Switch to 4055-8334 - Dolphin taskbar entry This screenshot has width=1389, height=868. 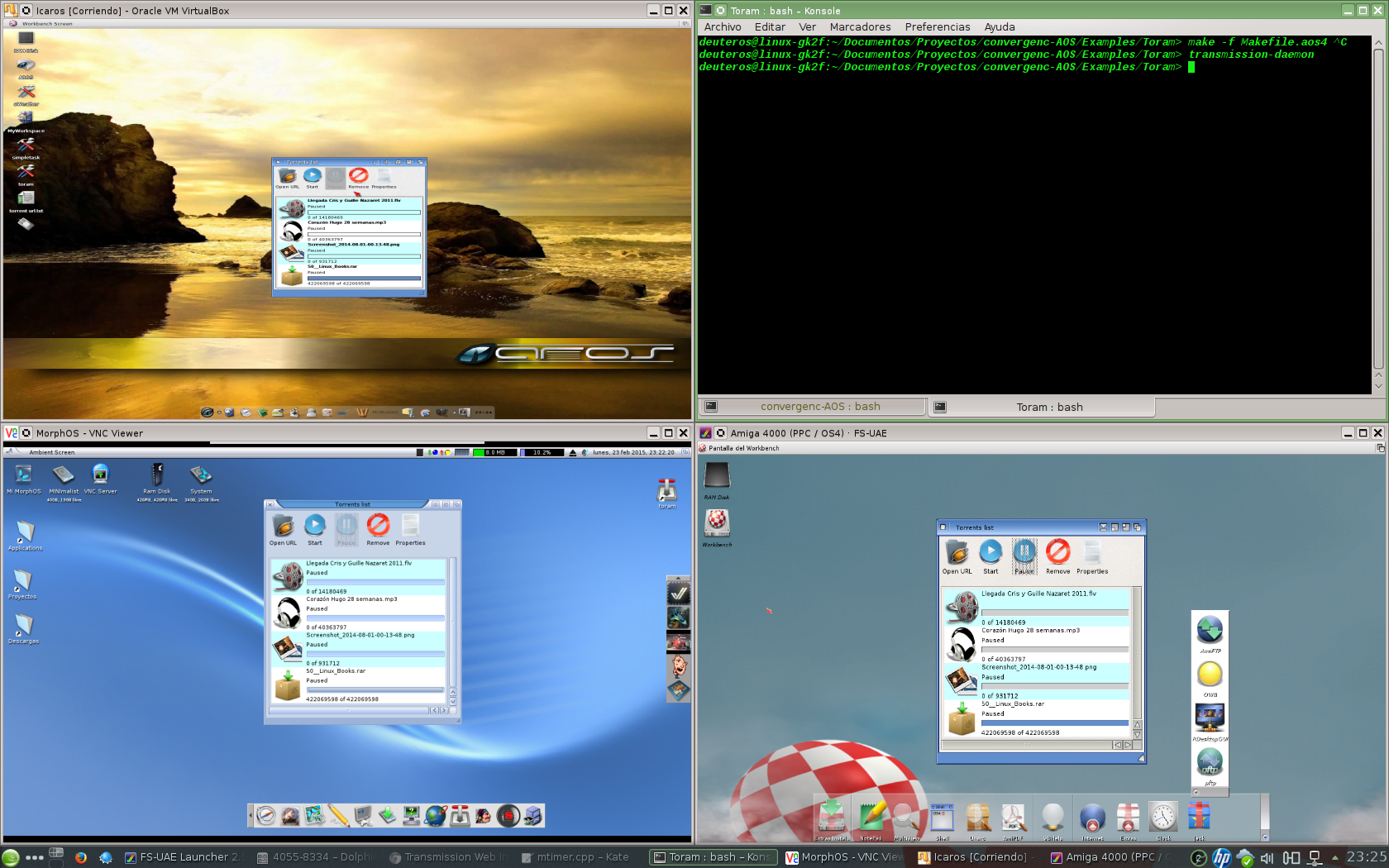315,857
